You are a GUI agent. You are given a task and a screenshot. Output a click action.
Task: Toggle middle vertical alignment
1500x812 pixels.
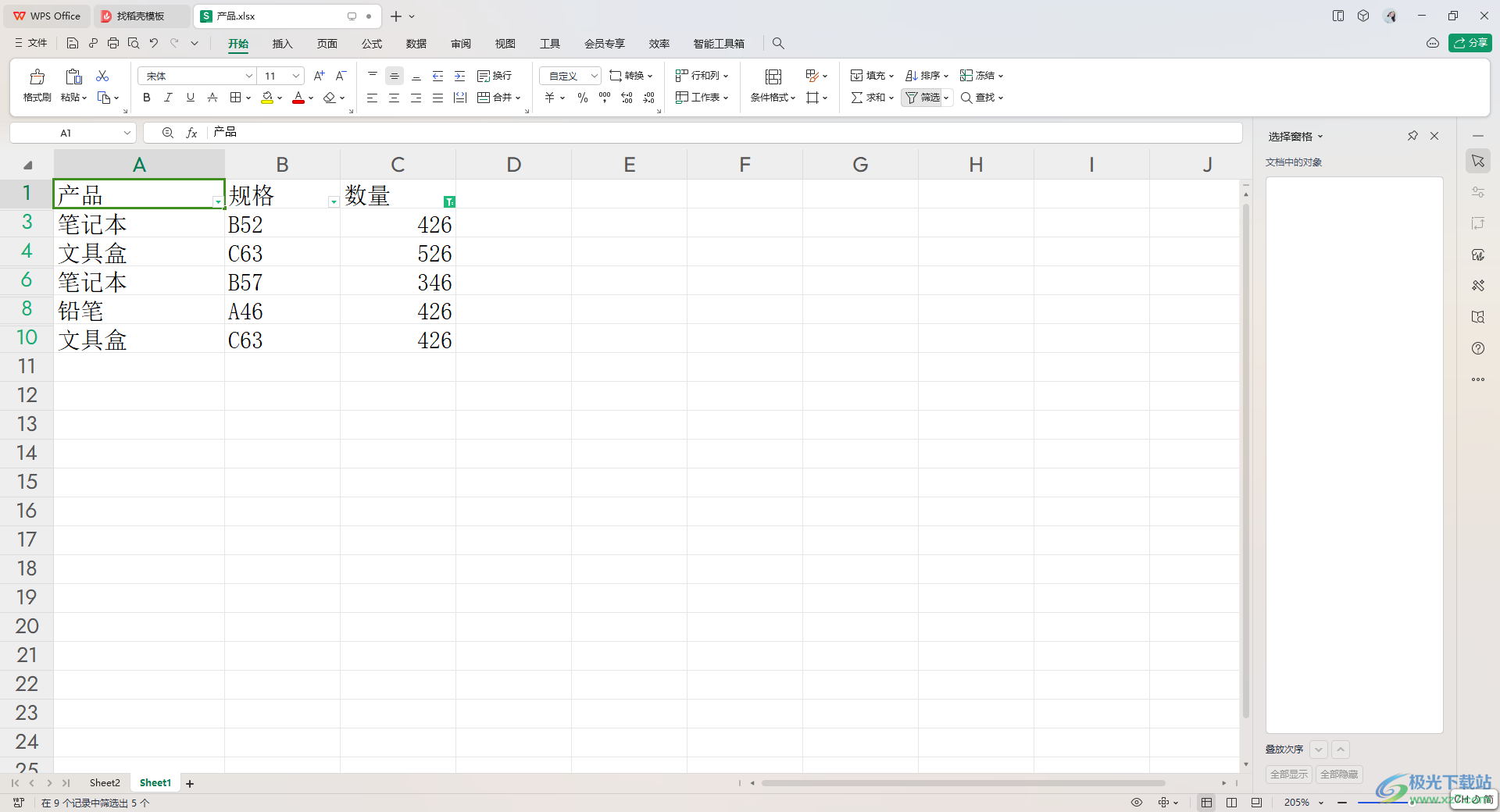pyautogui.click(x=395, y=76)
